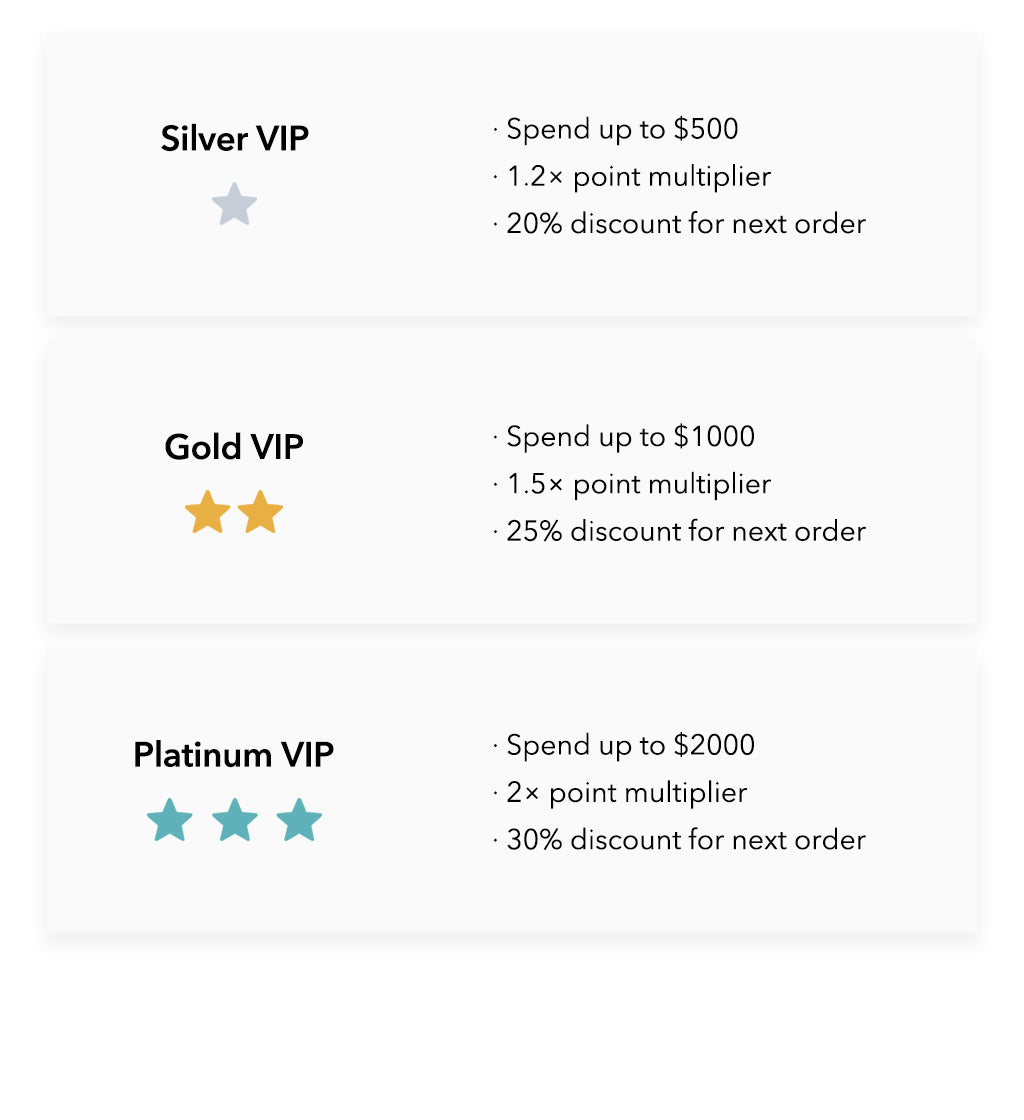Click the first teal Platinum star
Viewport: 1024px width, 1120px height.
tap(170, 820)
